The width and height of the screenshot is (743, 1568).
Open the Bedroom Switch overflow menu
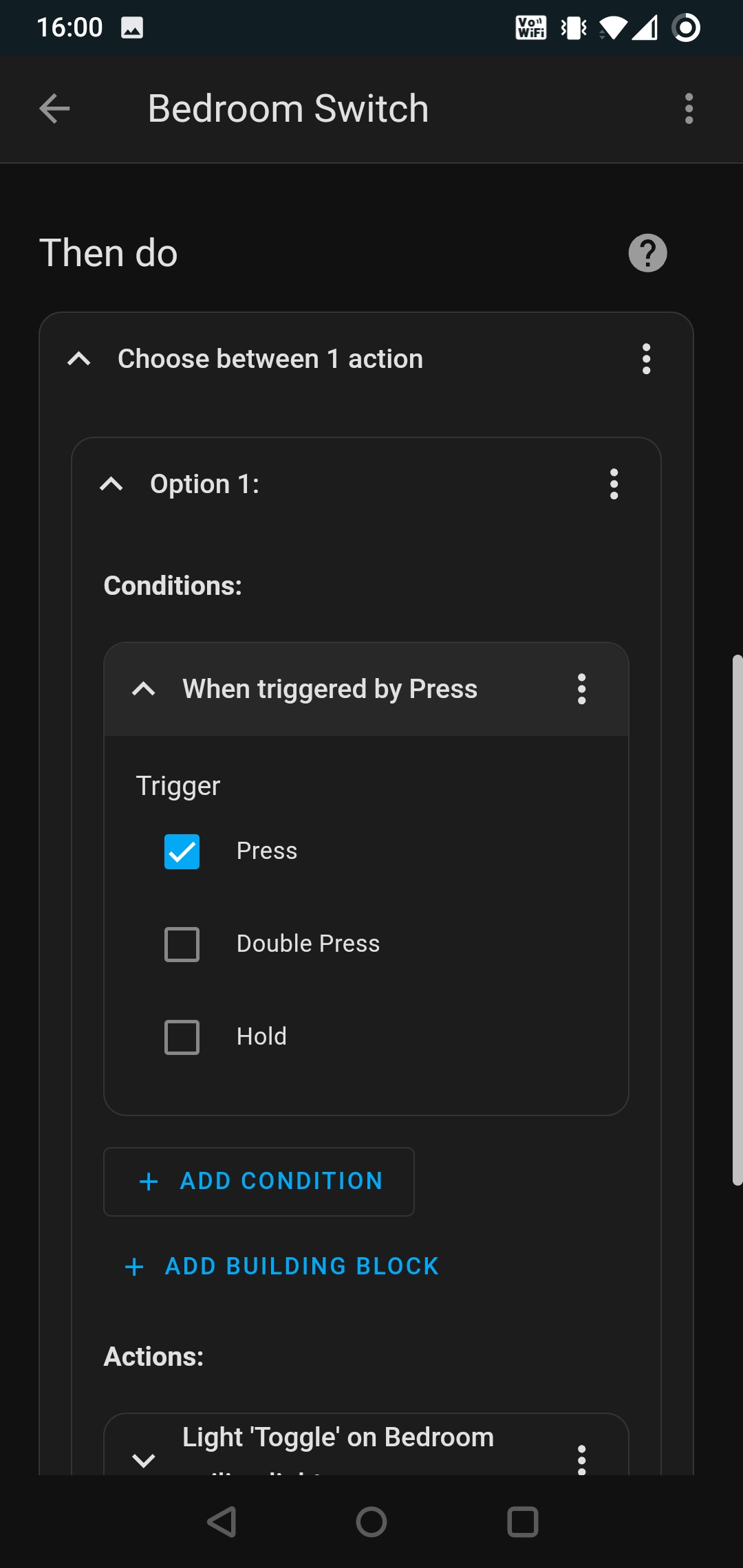pyautogui.click(x=689, y=109)
